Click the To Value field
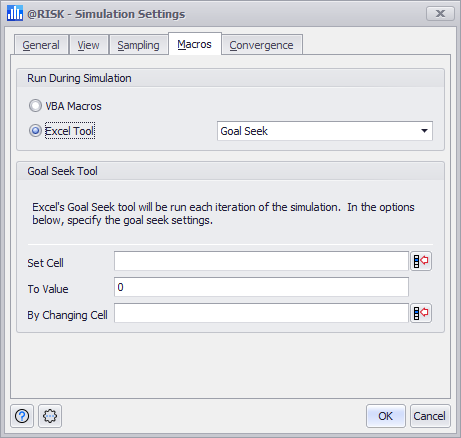The width and height of the screenshot is (461, 438). tap(261, 287)
